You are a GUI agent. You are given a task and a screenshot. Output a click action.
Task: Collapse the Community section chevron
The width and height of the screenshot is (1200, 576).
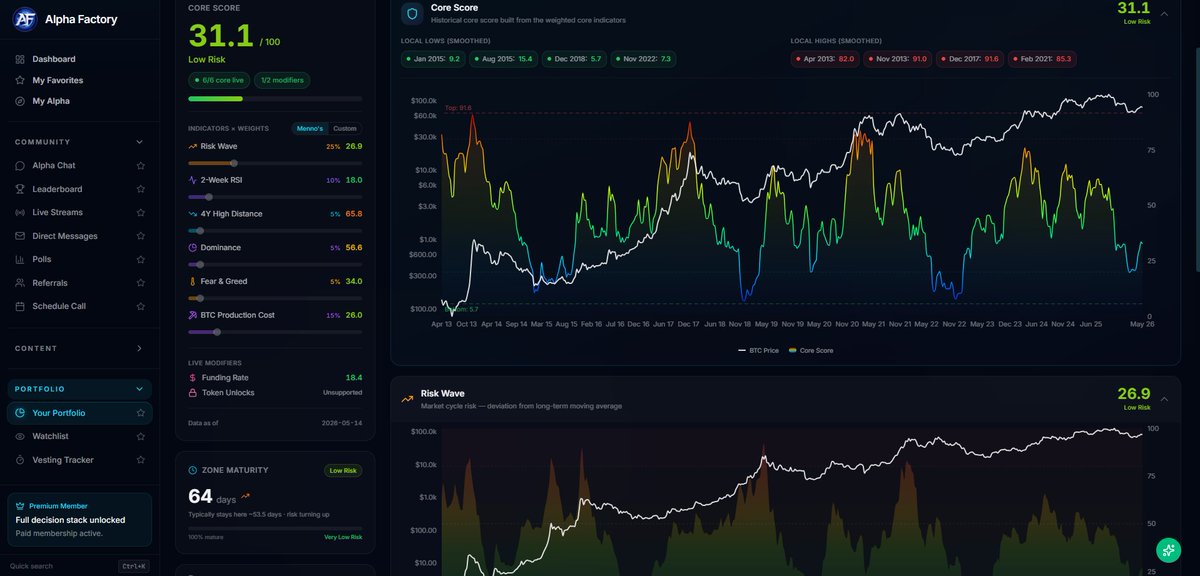[x=139, y=142]
